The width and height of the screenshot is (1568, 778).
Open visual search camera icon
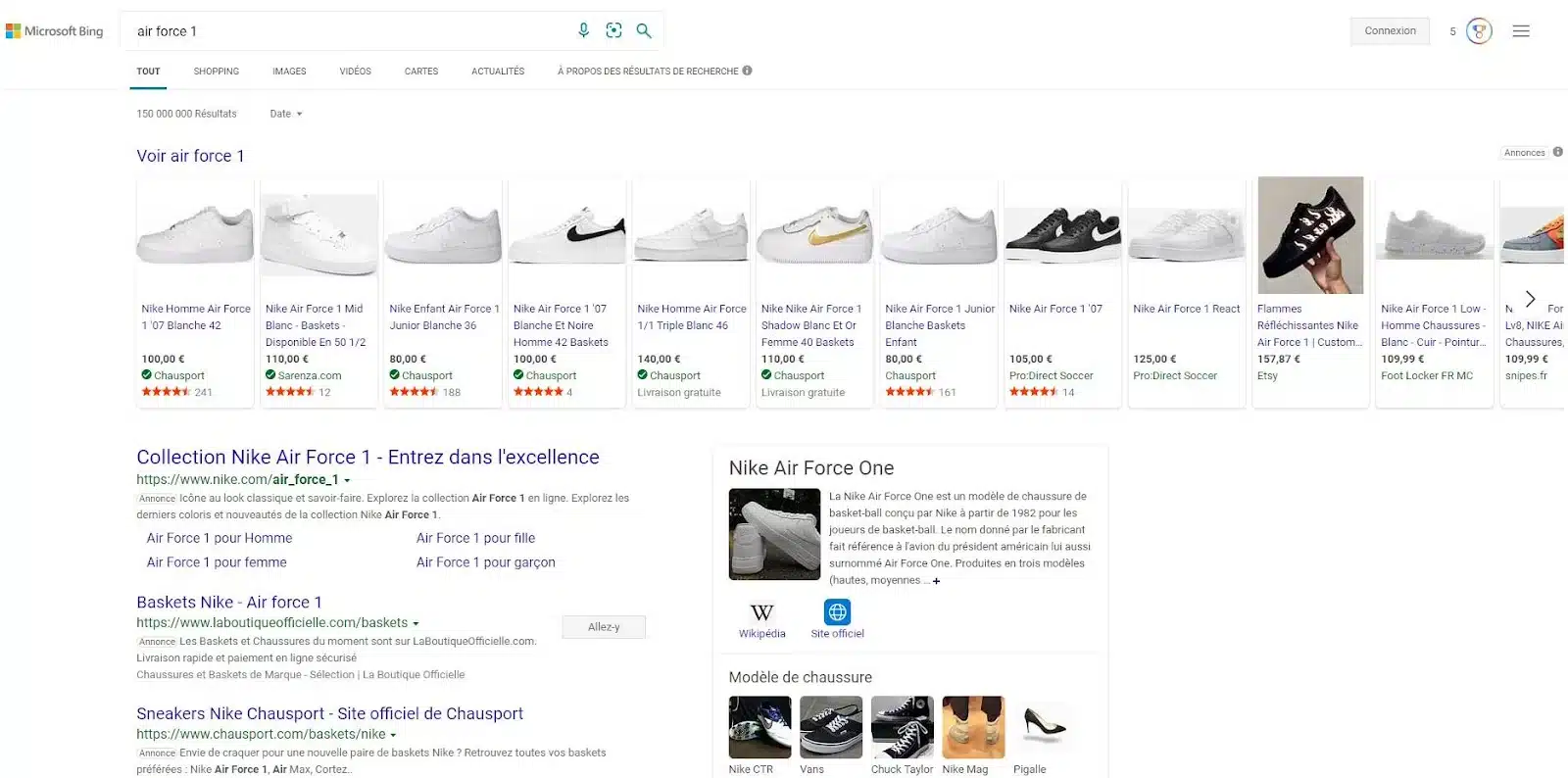point(613,30)
